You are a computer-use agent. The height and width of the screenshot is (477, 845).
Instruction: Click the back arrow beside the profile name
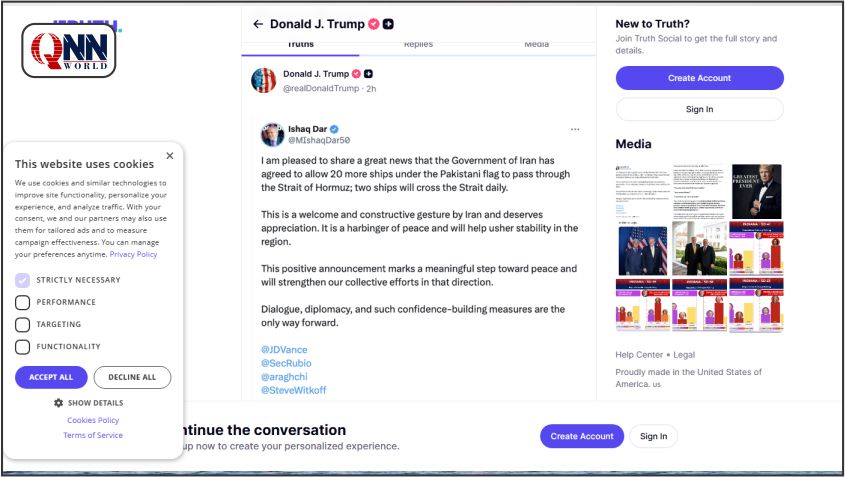tap(258, 24)
